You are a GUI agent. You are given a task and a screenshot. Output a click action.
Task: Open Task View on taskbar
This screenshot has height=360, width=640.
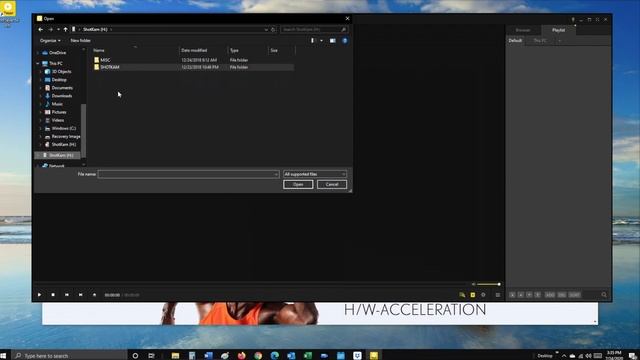coord(151,356)
